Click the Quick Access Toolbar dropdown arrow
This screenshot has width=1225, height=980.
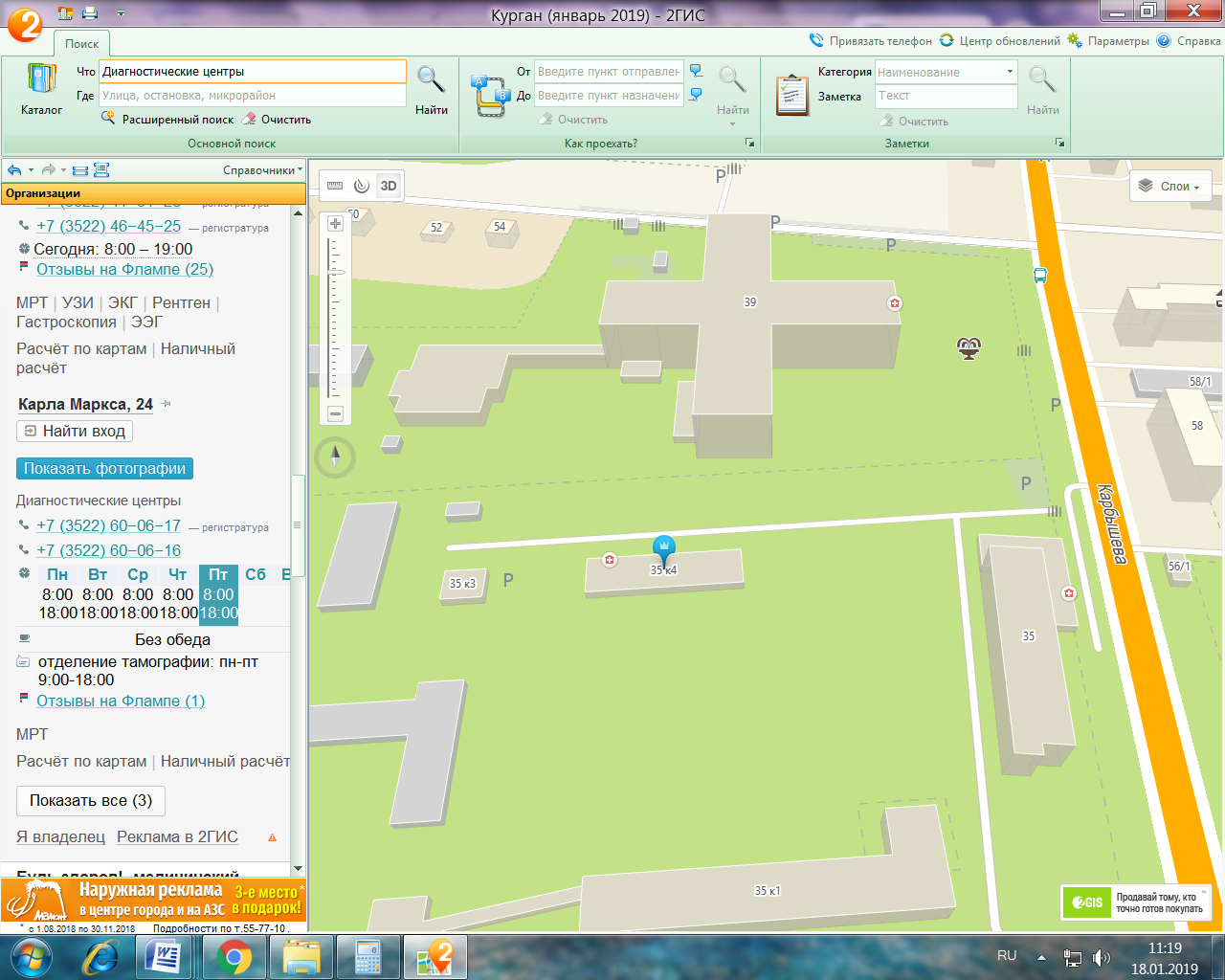121,14
